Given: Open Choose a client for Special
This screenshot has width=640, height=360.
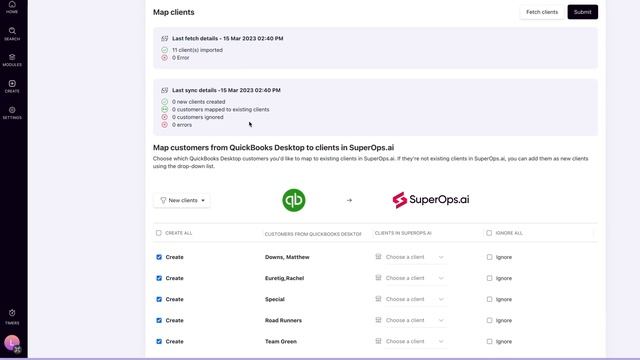Looking at the screenshot, I should click(x=410, y=299).
